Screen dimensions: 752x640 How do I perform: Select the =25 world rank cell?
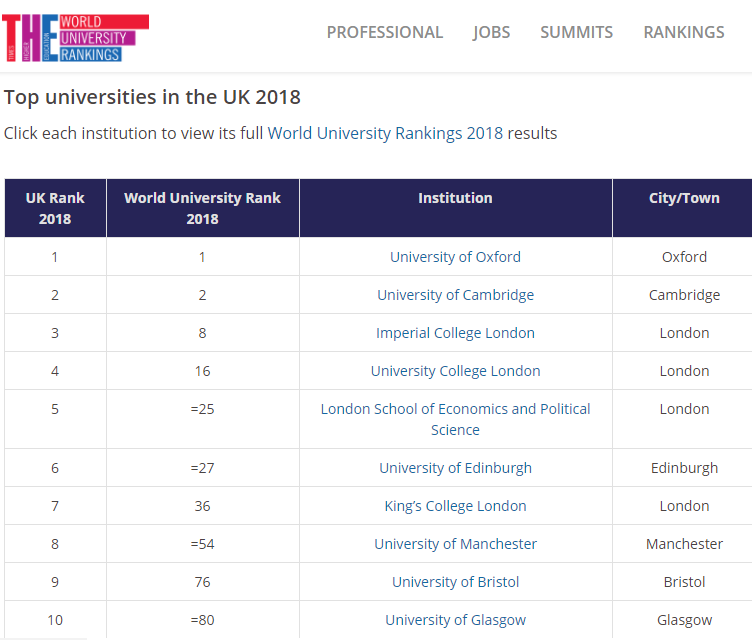click(x=203, y=419)
